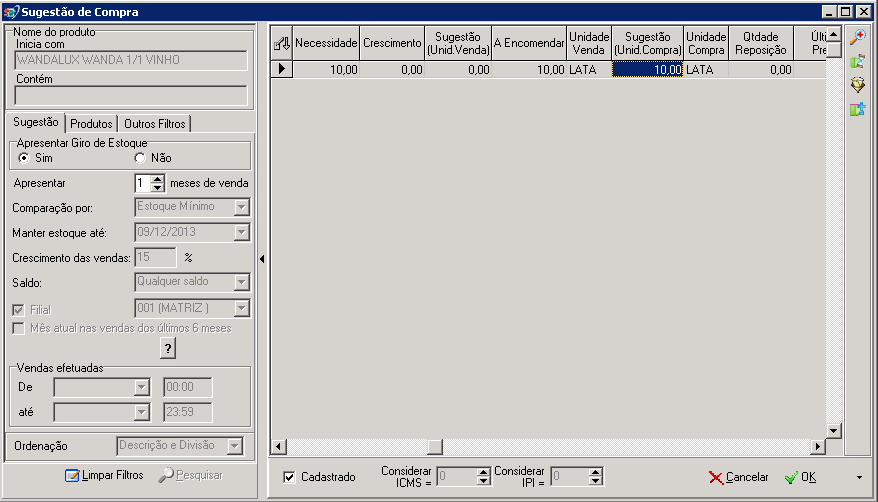
Task: Open the Vendas efetuadas até date dropdown
Action: pos(142,412)
